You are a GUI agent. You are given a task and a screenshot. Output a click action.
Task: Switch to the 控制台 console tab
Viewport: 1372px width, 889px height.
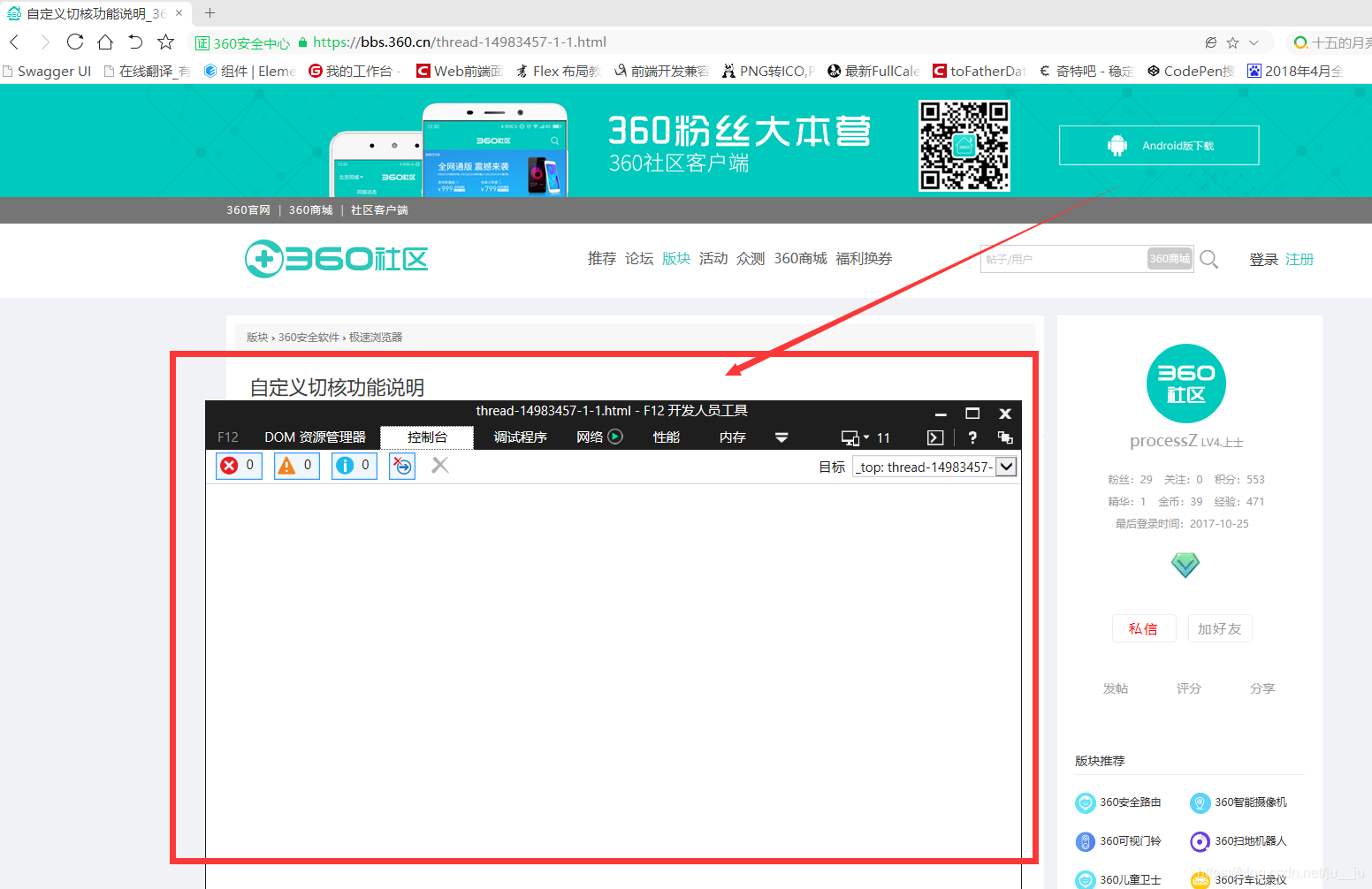pyautogui.click(x=427, y=437)
